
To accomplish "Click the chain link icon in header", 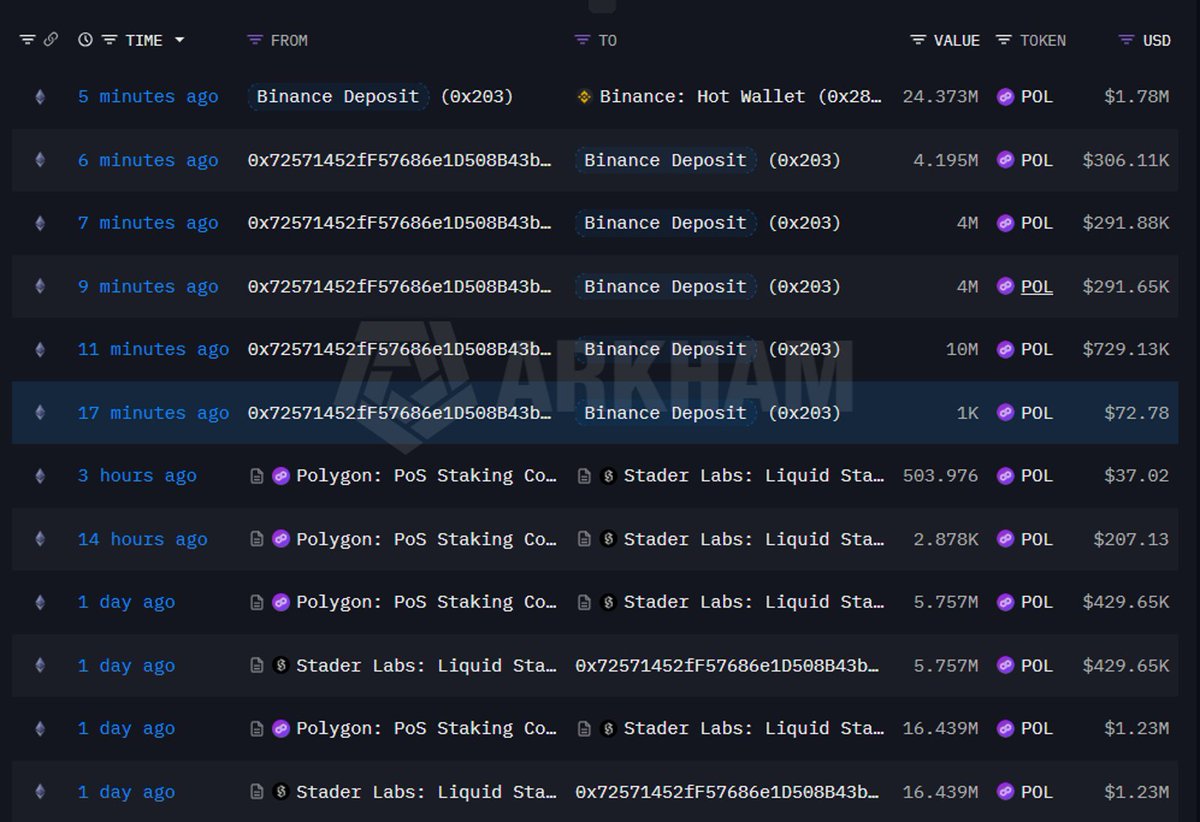I will tap(51, 40).
